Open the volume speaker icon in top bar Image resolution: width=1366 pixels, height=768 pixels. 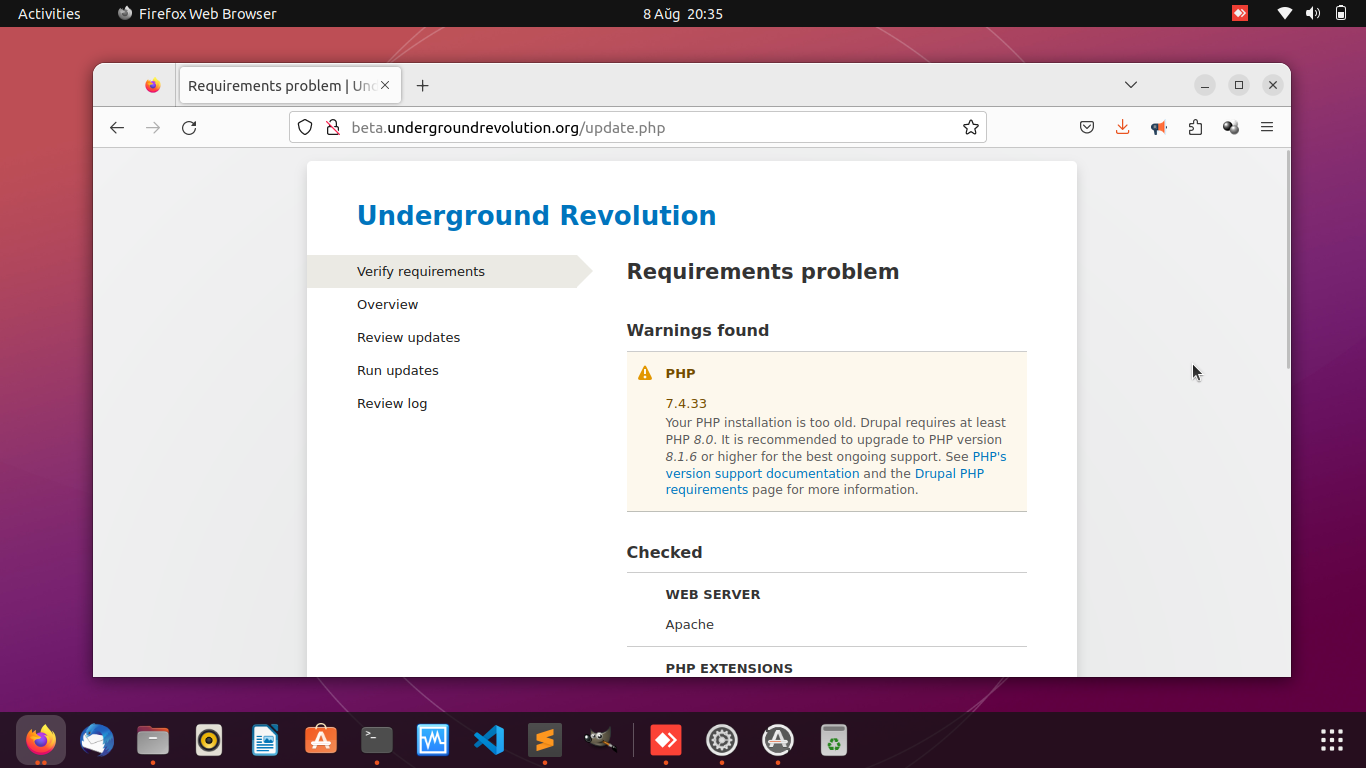point(1313,13)
